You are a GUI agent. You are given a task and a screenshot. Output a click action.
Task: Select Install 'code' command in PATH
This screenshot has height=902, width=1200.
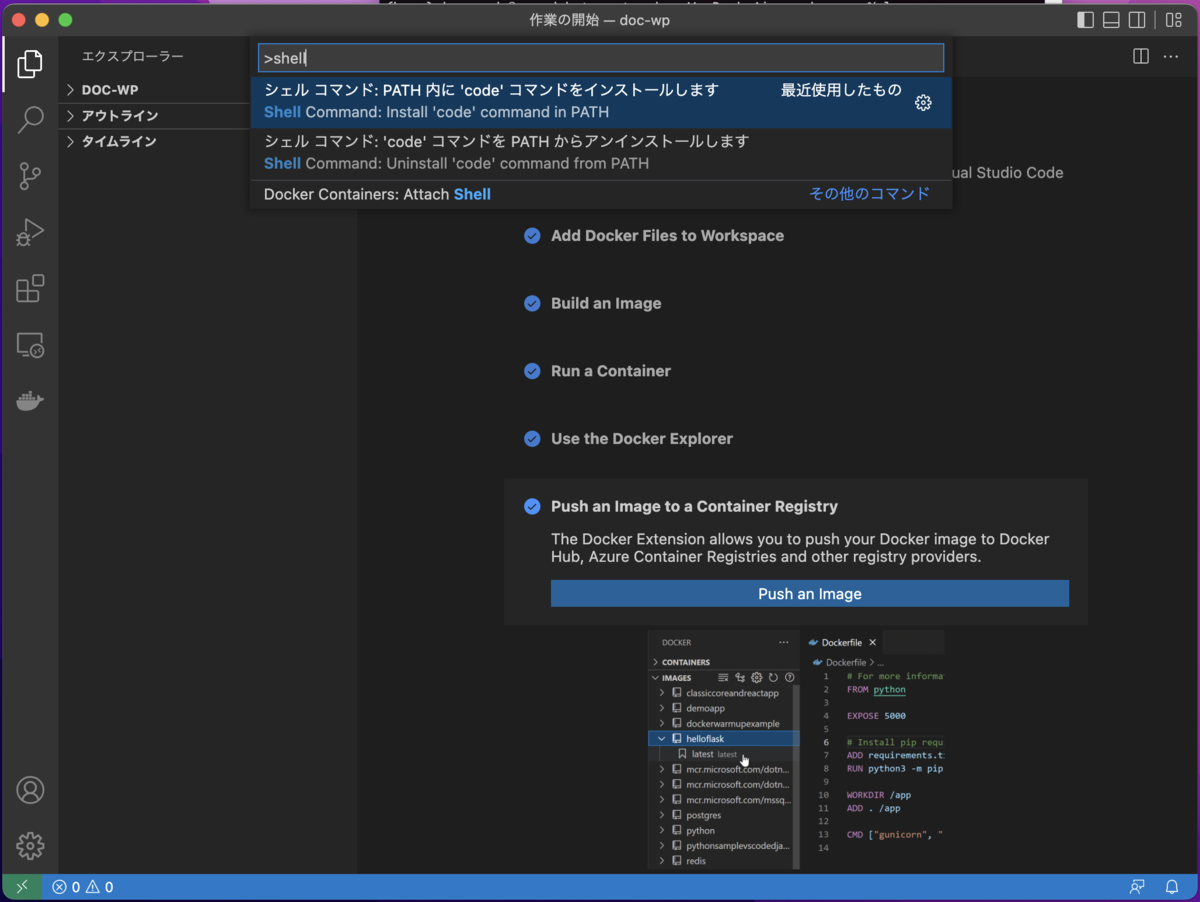pyautogui.click(x=601, y=102)
